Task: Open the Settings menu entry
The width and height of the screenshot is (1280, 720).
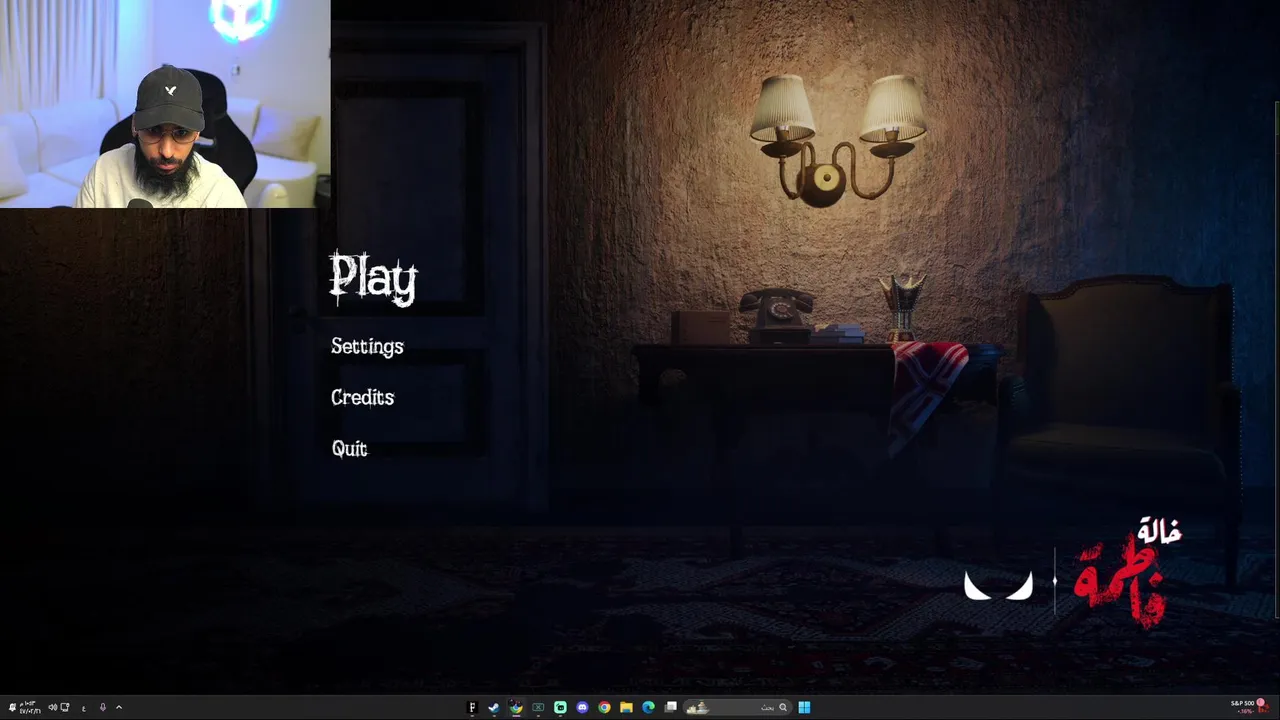Action: (367, 346)
